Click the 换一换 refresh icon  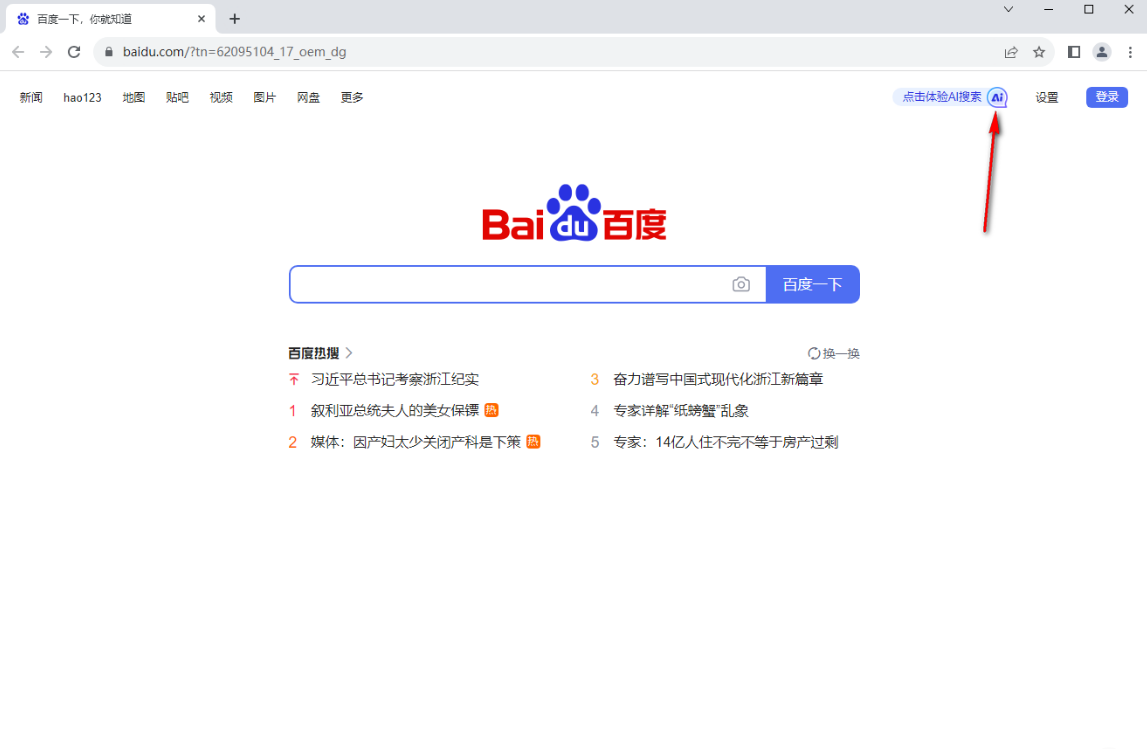click(813, 353)
